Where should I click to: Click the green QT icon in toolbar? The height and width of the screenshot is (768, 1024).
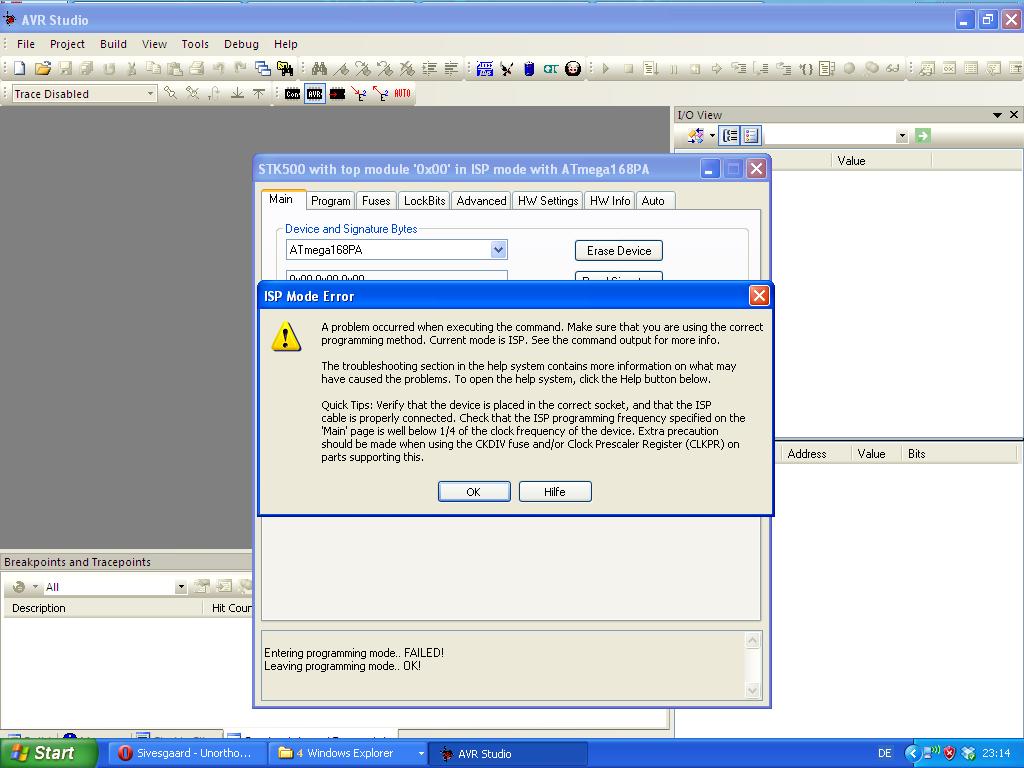(x=551, y=68)
